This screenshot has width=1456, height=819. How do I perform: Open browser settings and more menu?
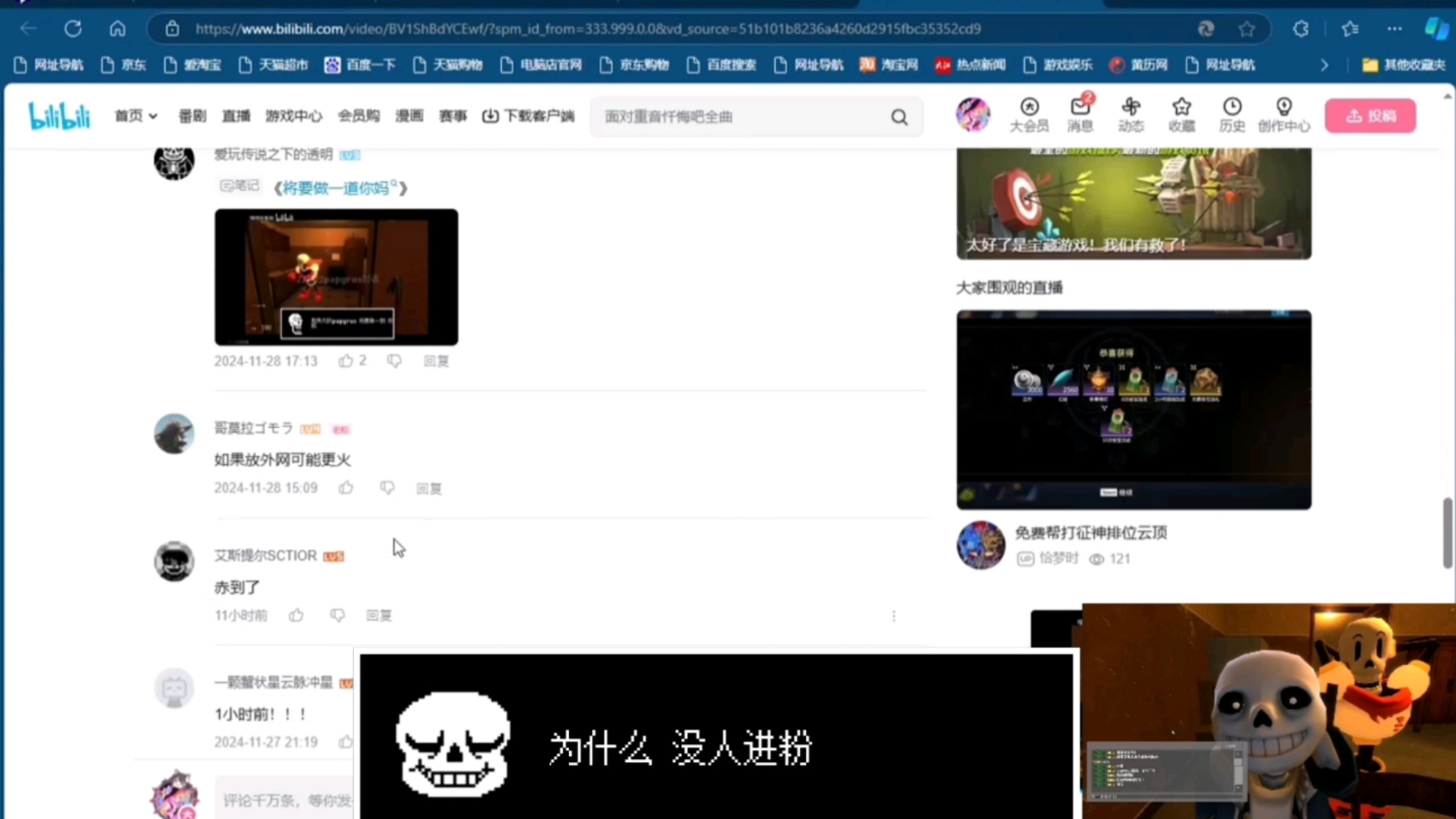click(x=1395, y=29)
